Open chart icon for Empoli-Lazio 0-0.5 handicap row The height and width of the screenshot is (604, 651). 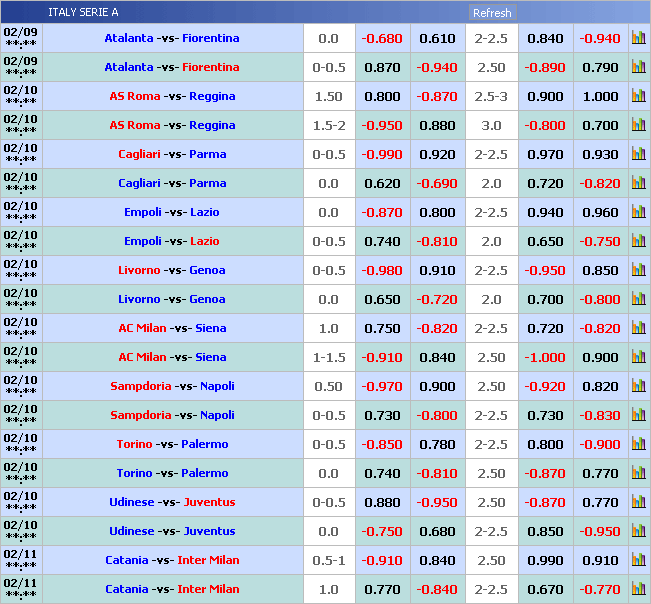pyautogui.click(x=638, y=242)
